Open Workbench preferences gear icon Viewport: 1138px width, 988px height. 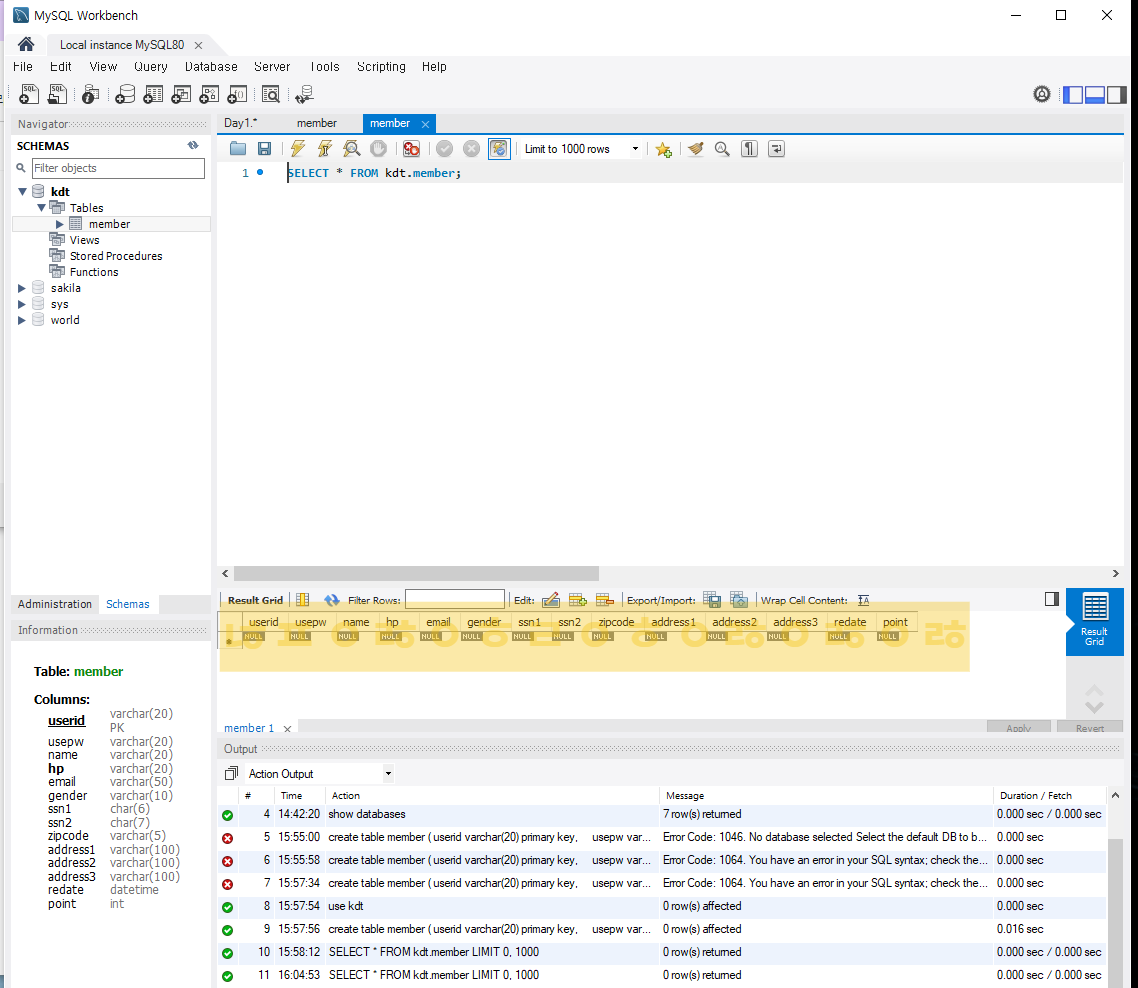click(x=1042, y=94)
